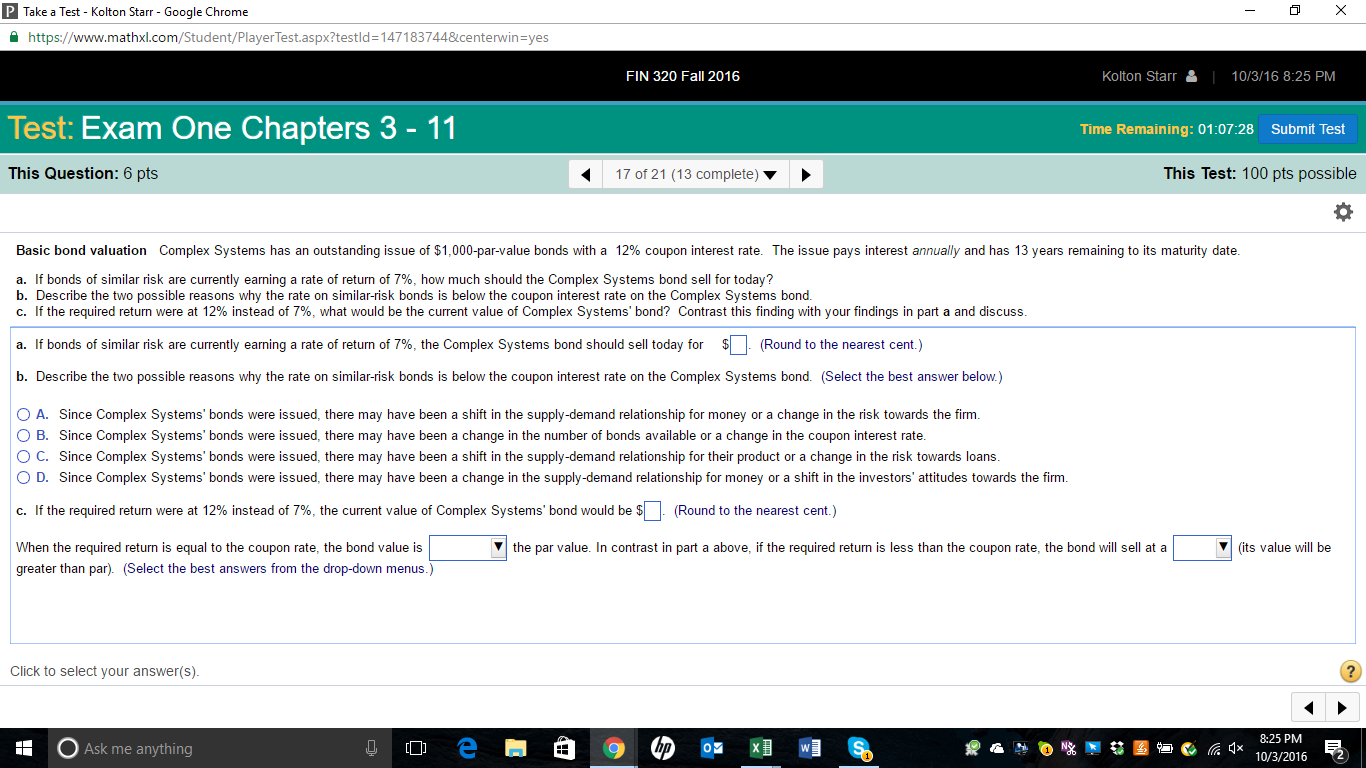Click the taskbar clock showing 8:25 PM
This screenshot has height=768, width=1366.
1281,748
